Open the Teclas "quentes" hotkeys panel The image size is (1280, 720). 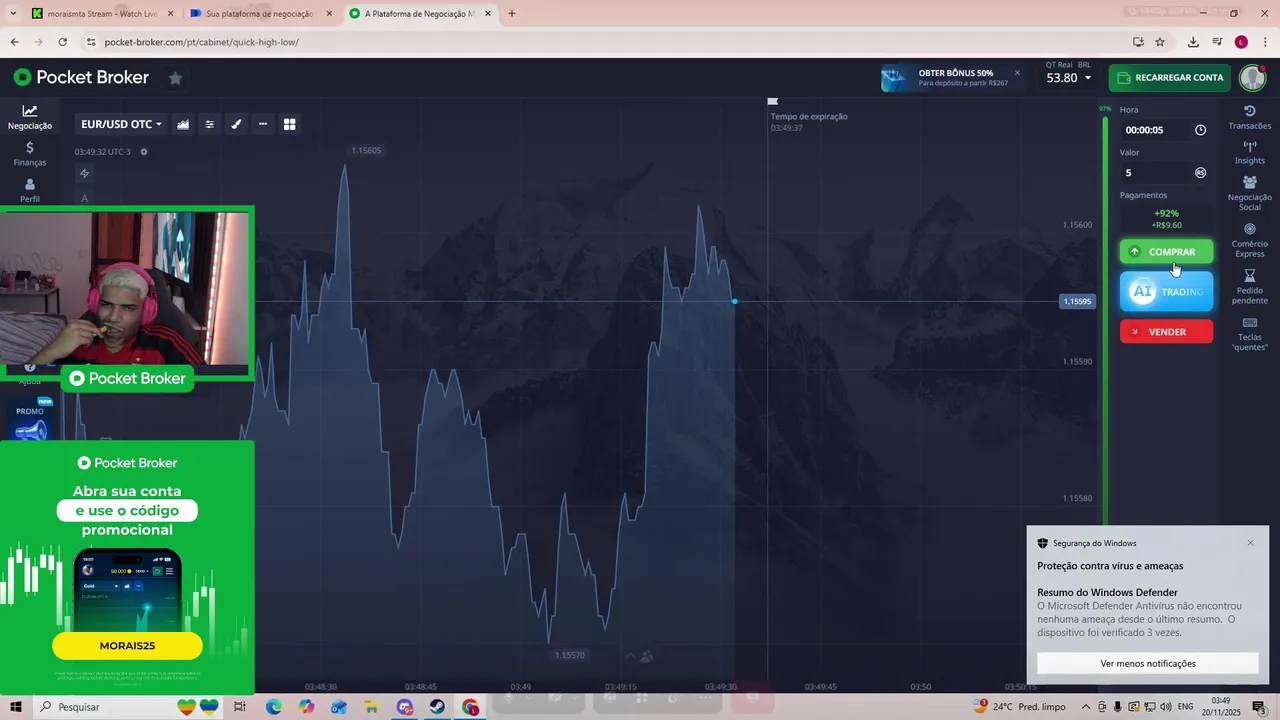(1249, 334)
